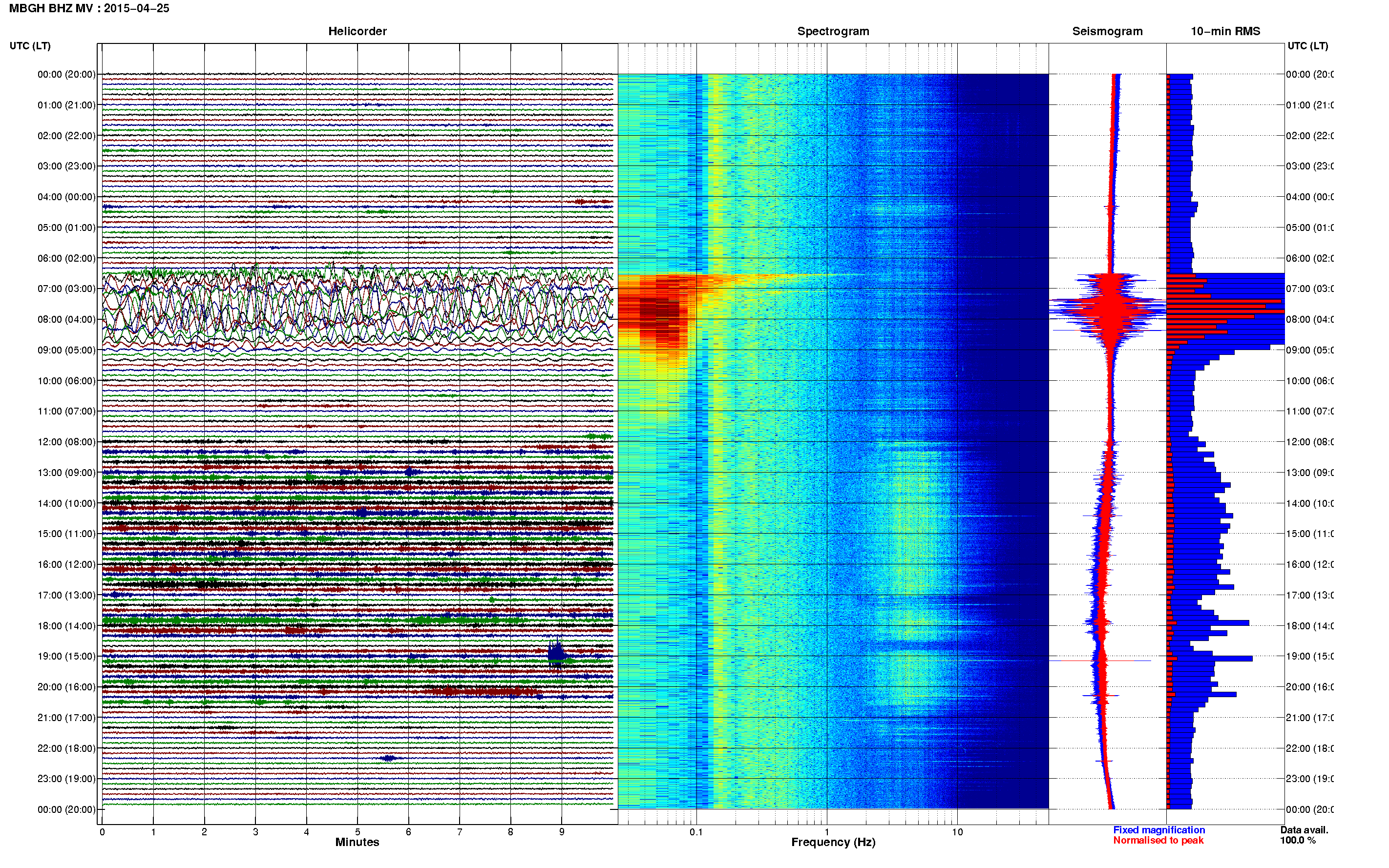The width and height of the screenshot is (1389, 868).
Task: Click the left 'UTC (LT)' axis header
Action: click(x=30, y=46)
